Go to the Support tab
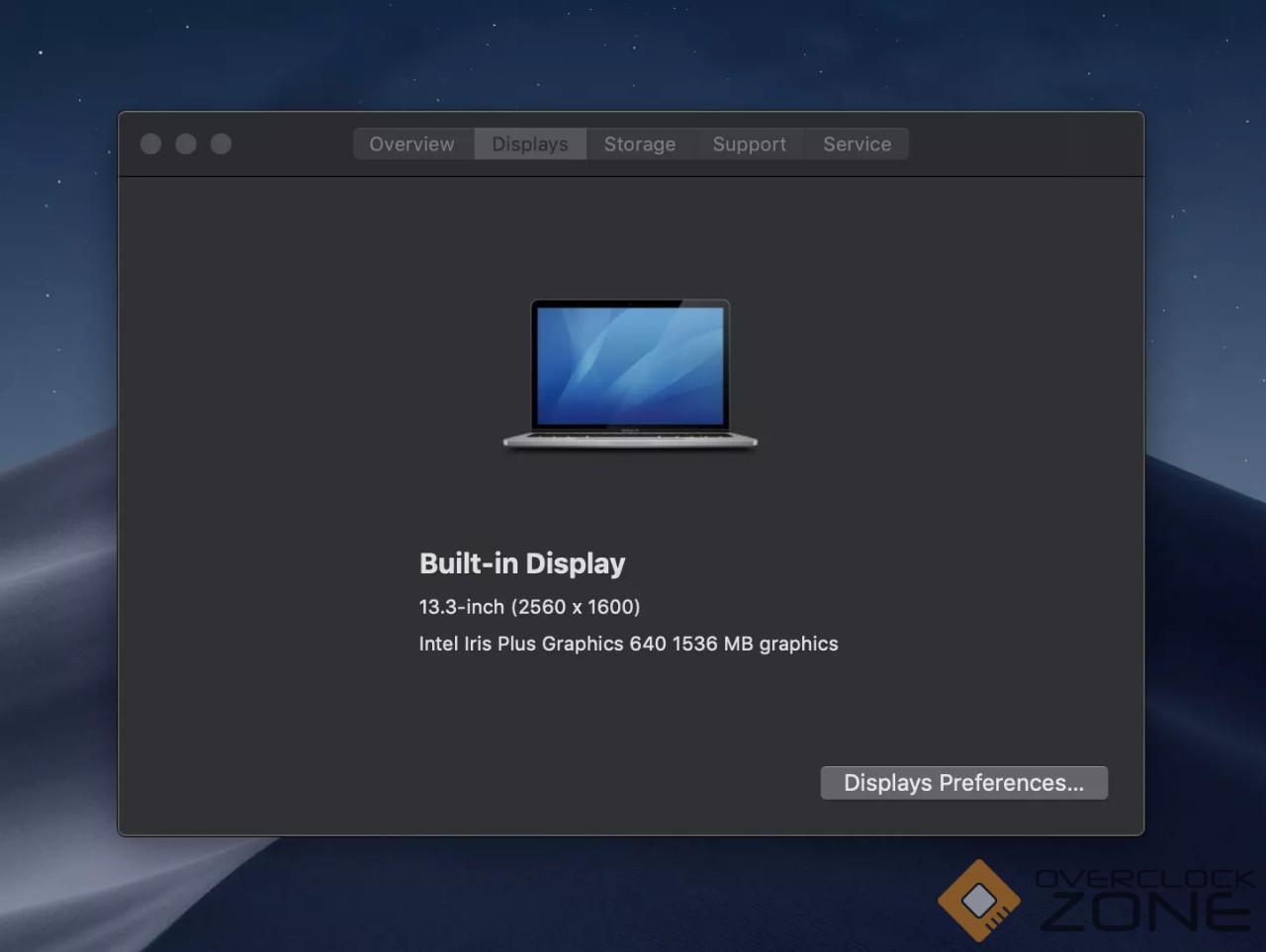Image resolution: width=1266 pixels, height=952 pixels. [x=750, y=144]
